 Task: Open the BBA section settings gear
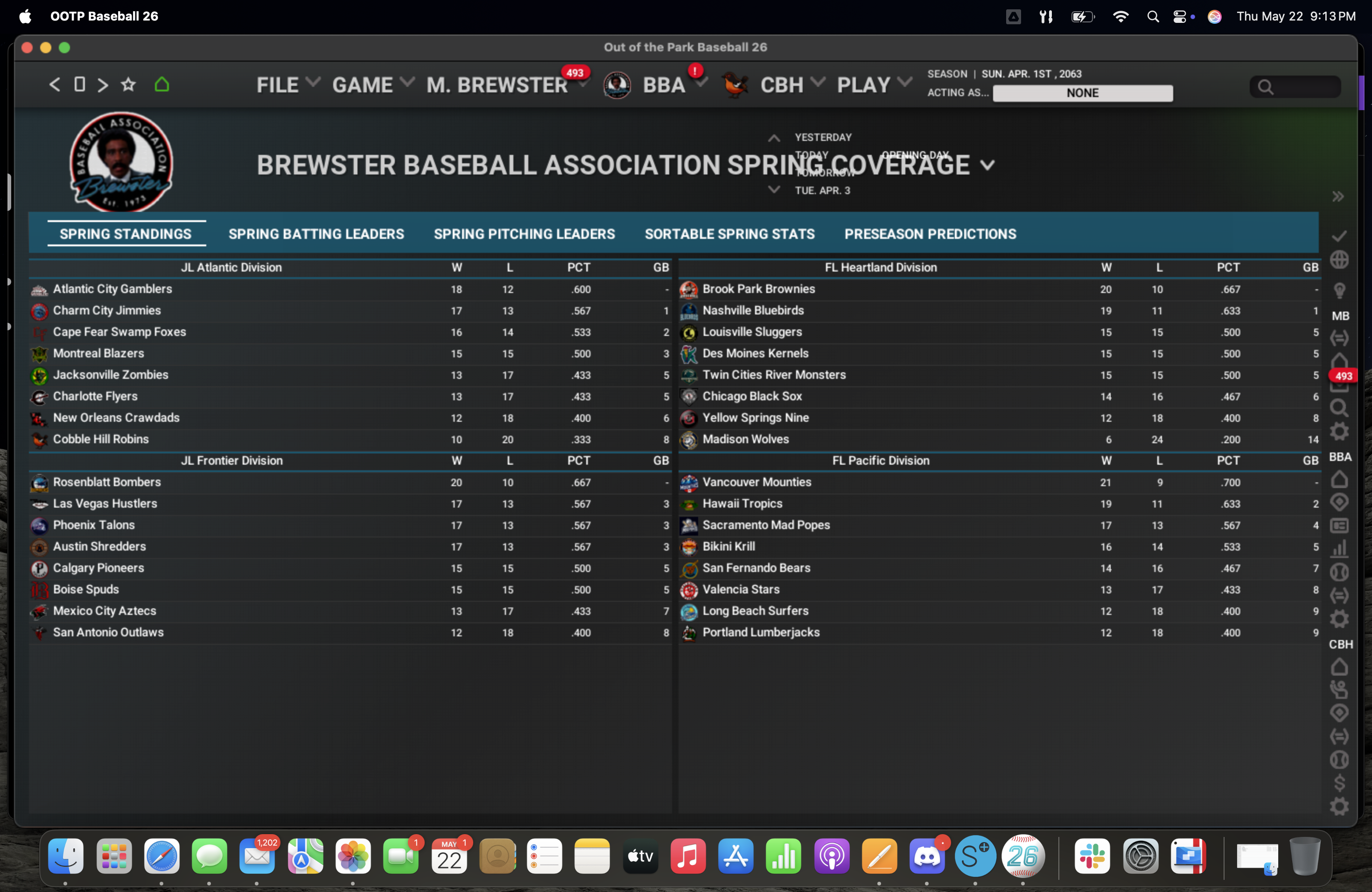pyautogui.click(x=1339, y=619)
